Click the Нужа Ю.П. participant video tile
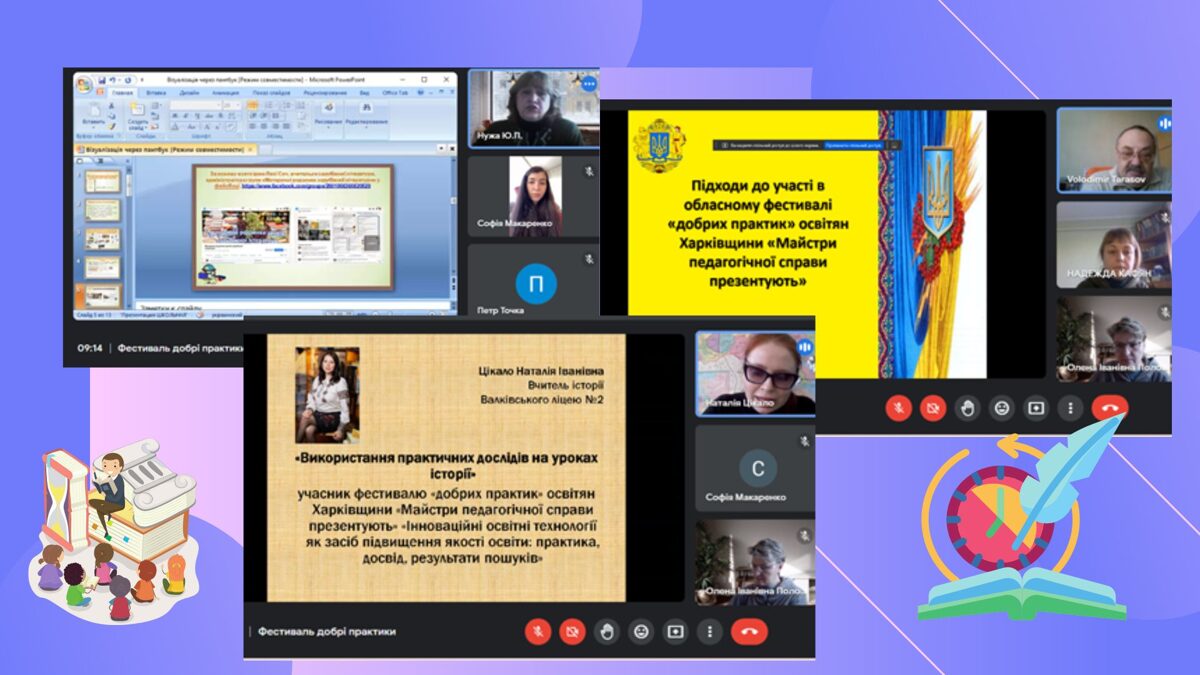The width and height of the screenshot is (1200, 675). (x=533, y=109)
